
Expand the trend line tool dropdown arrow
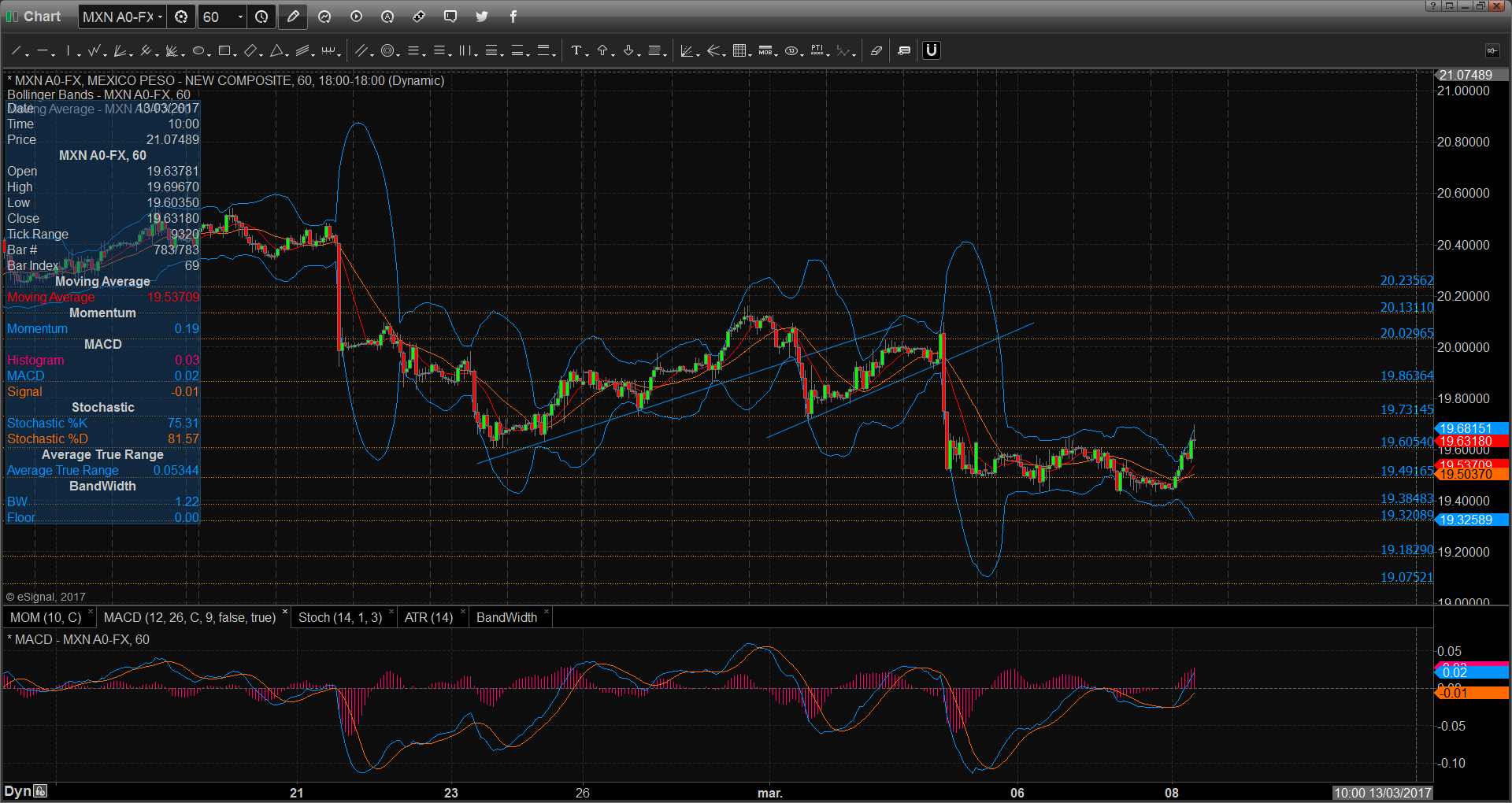[28, 54]
